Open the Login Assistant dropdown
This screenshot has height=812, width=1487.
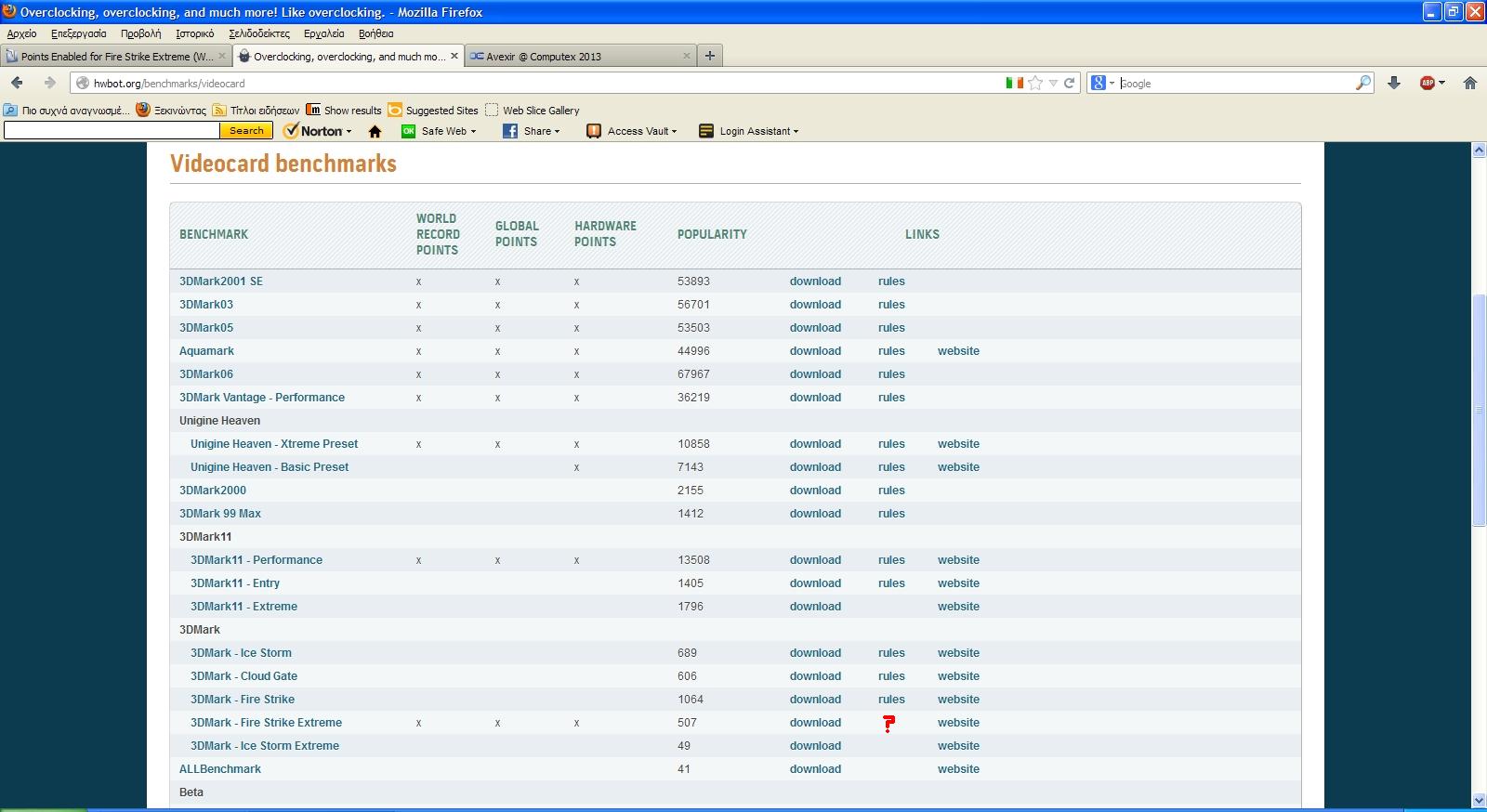click(x=749, y=131)
